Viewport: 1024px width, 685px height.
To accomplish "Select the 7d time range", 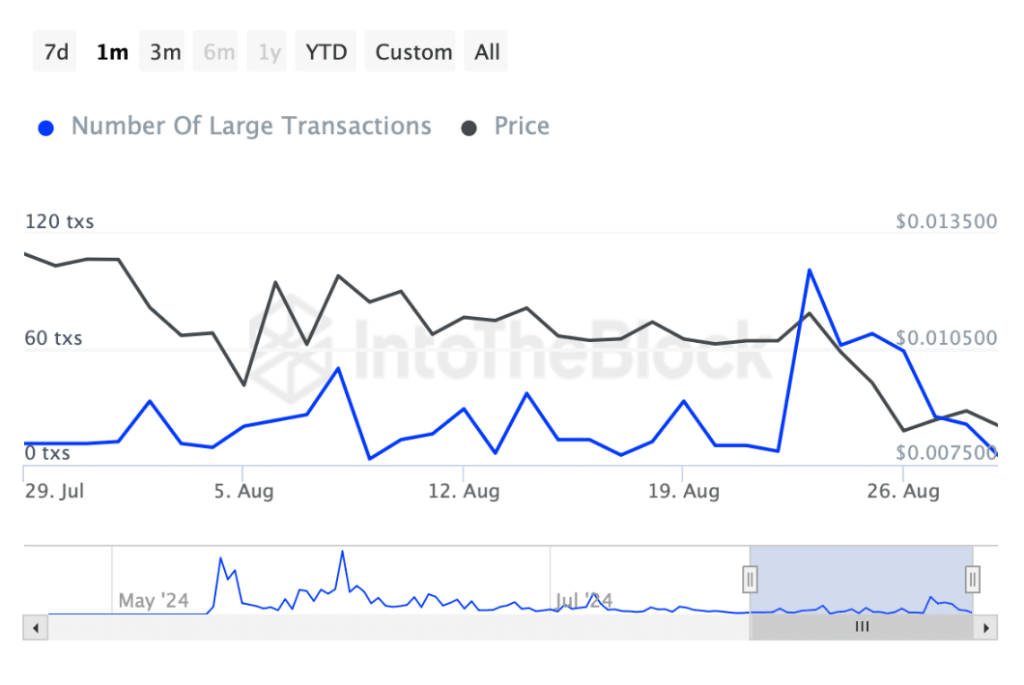I will click(x=56, y=52).
